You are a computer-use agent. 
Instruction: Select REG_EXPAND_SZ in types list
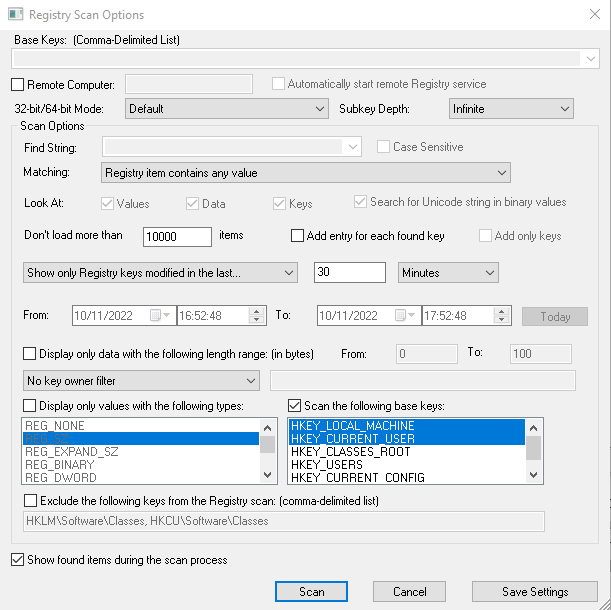[141, 452]
